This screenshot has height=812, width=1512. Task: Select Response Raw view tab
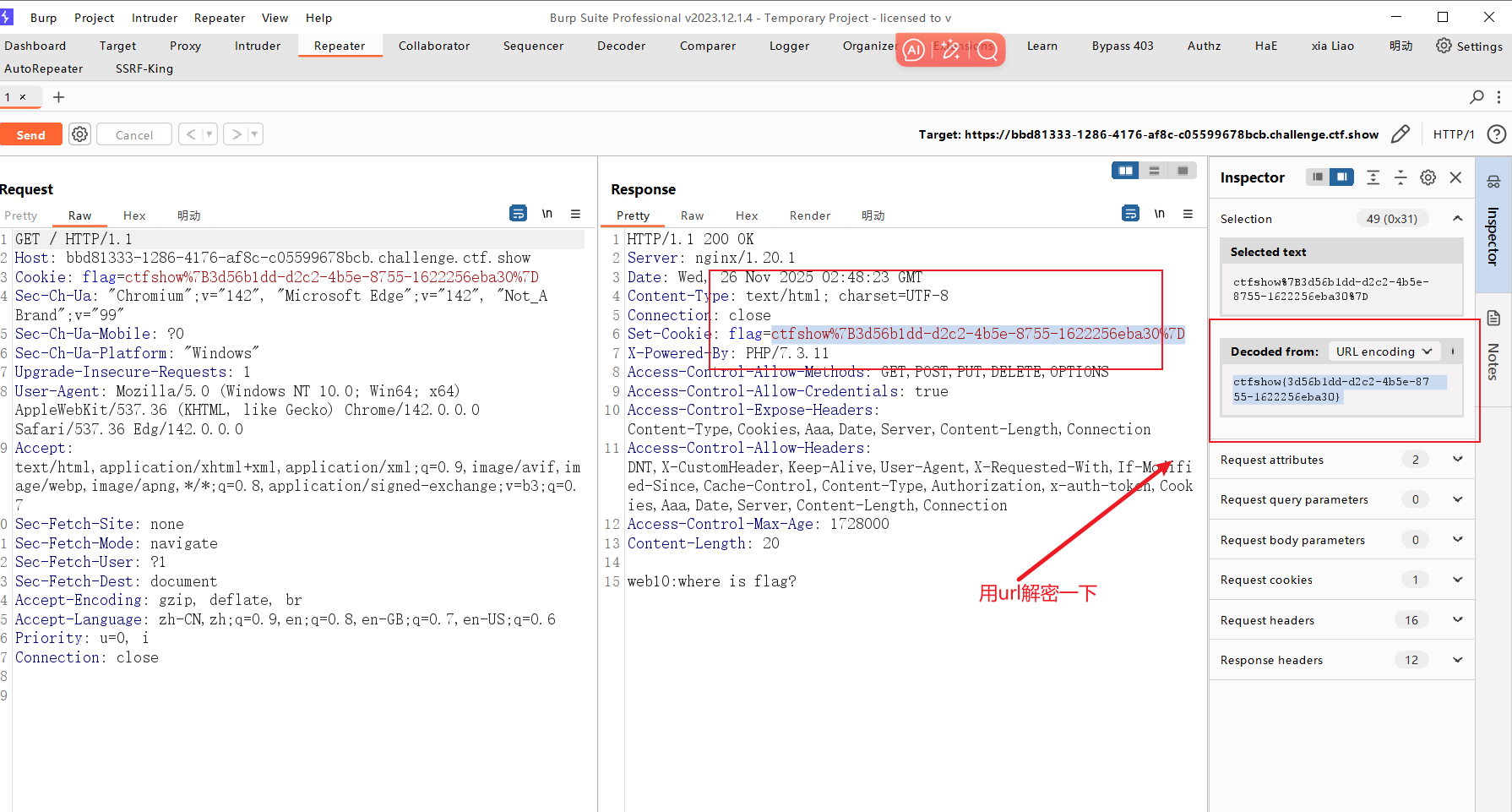tap(692, 215)
